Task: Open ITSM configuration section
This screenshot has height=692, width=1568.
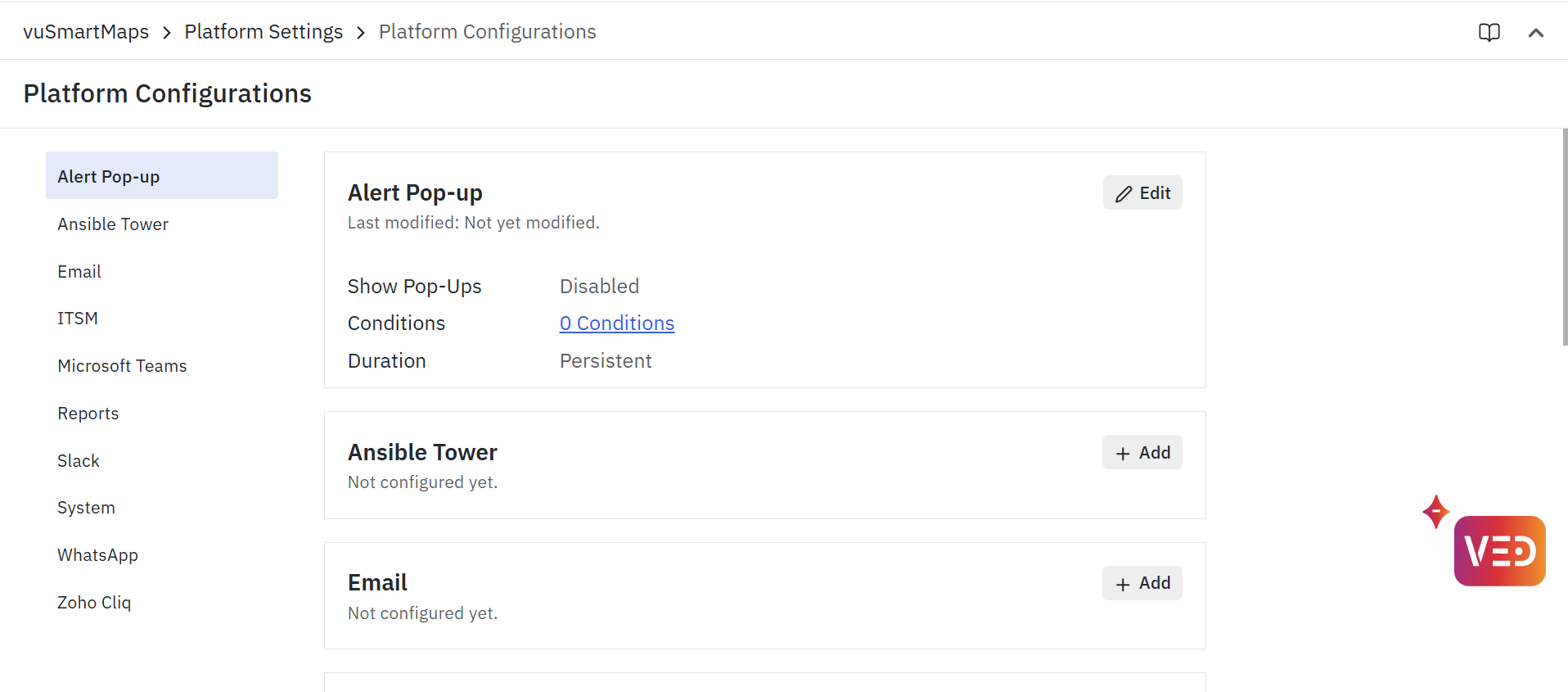Action: [x=78, y=319]
